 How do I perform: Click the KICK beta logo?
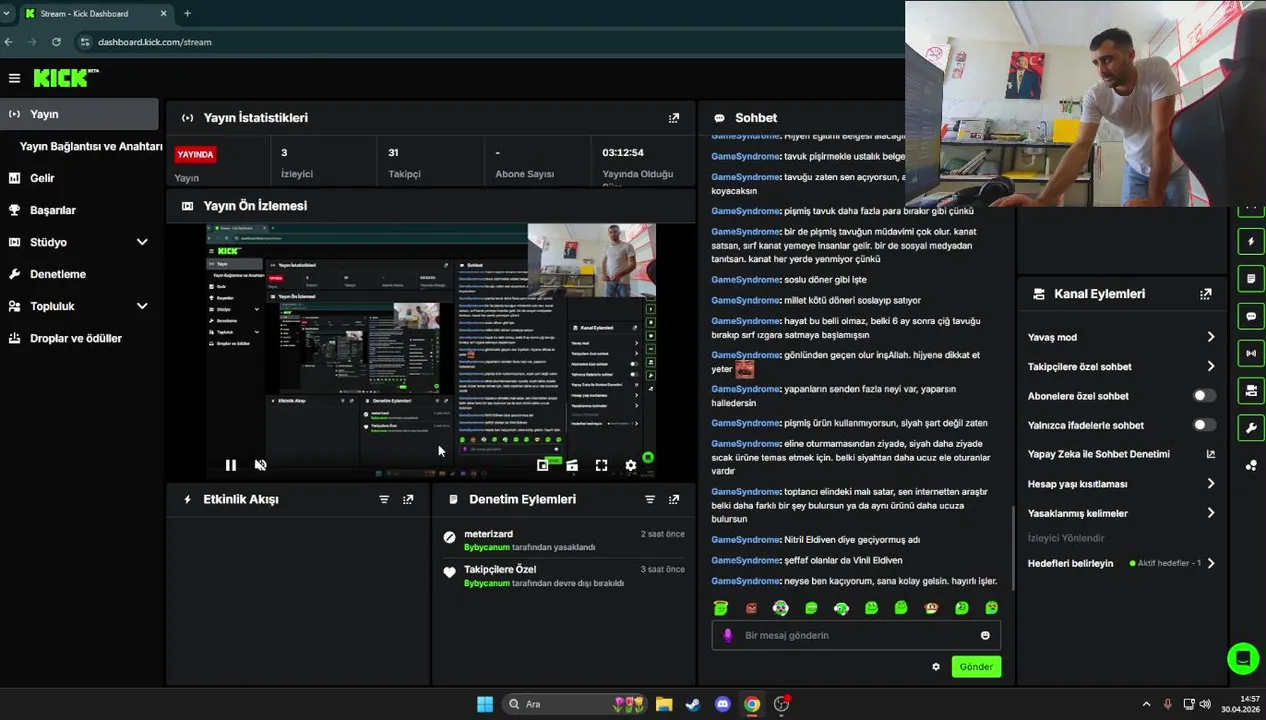click(x=66, y=78)
